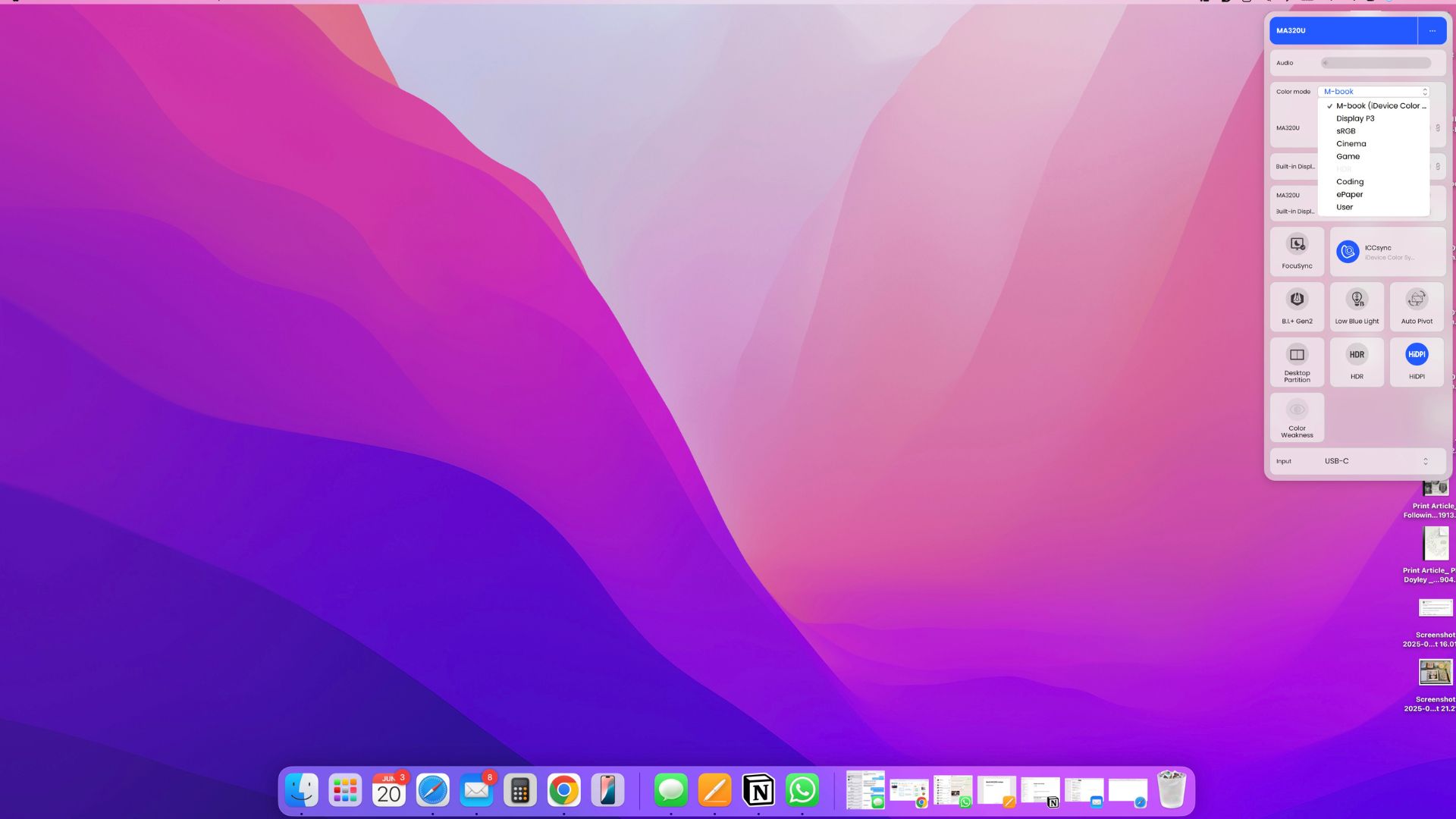The height and width of the screenshot is (819, 1456).
Task: Choose sRGB color mode
Action: click(1346, 130)
